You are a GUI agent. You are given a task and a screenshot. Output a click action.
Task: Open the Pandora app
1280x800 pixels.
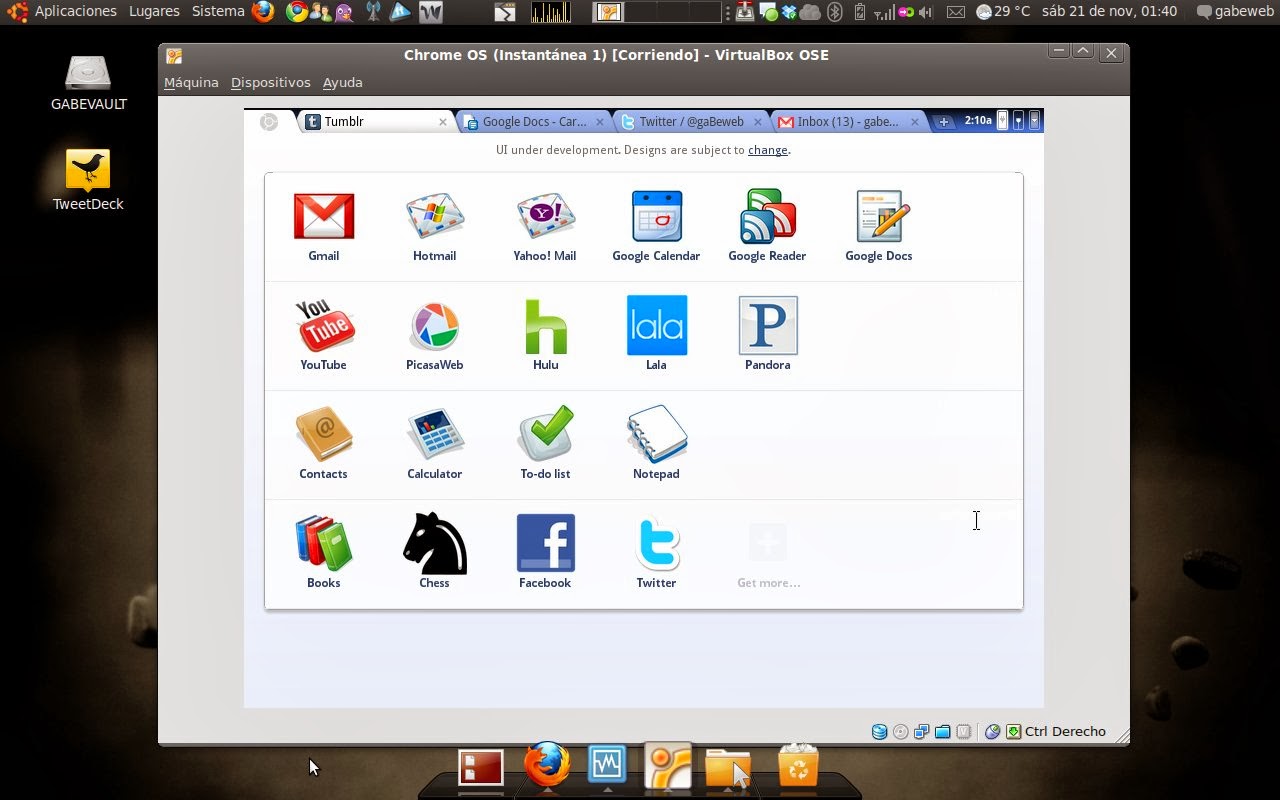[767, 325]
